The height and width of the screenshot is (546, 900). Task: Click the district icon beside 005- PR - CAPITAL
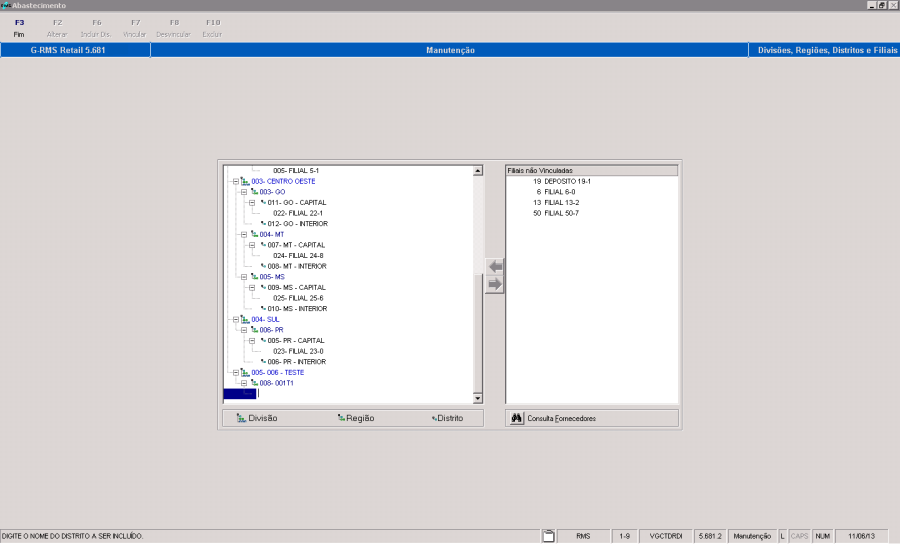pyautogui.click(x=263, y=340)
